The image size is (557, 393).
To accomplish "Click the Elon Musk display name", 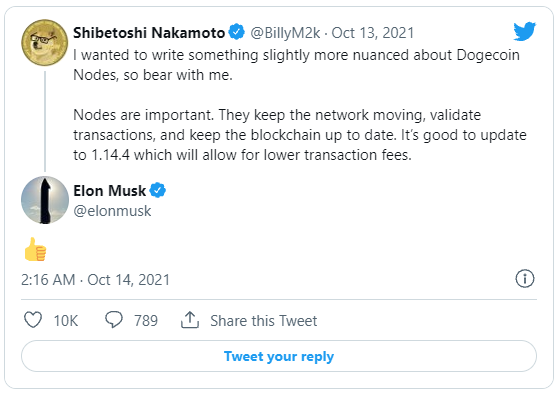I will pos(109,191).
